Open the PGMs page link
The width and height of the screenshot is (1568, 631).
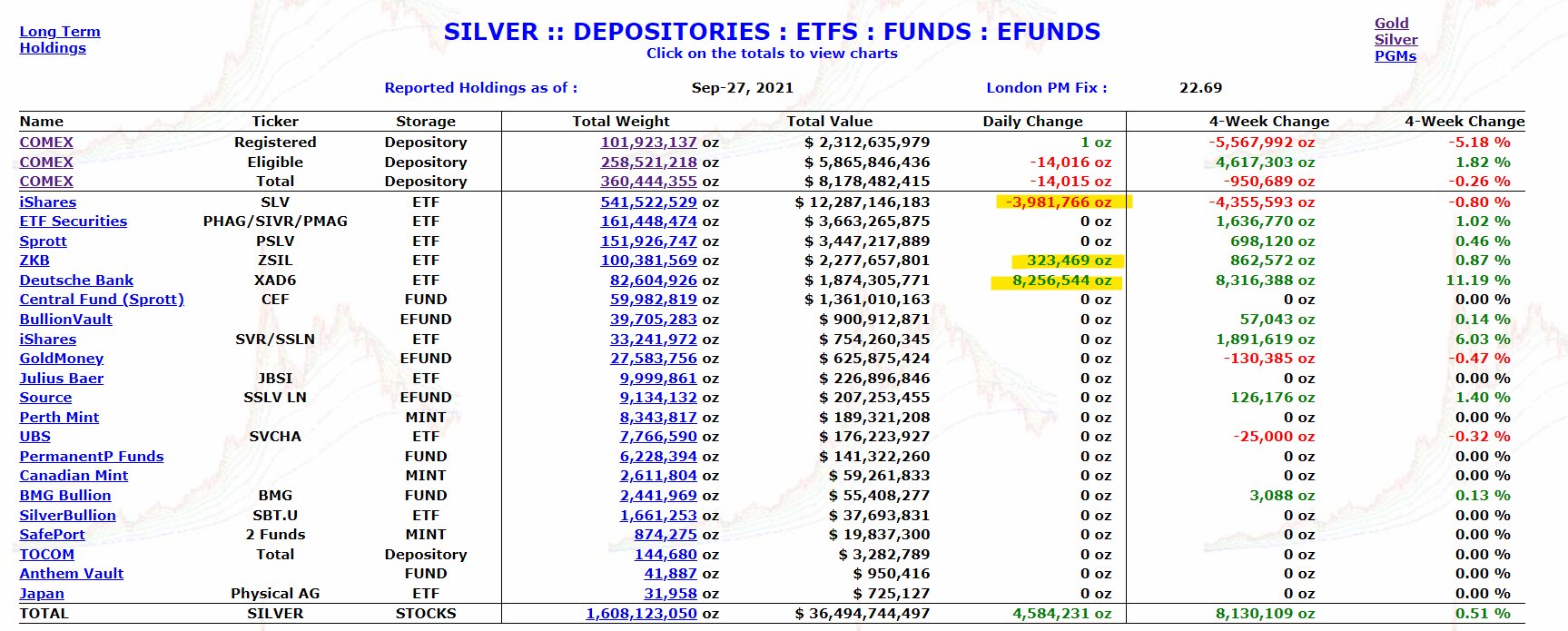click(x=1395, y=56)
